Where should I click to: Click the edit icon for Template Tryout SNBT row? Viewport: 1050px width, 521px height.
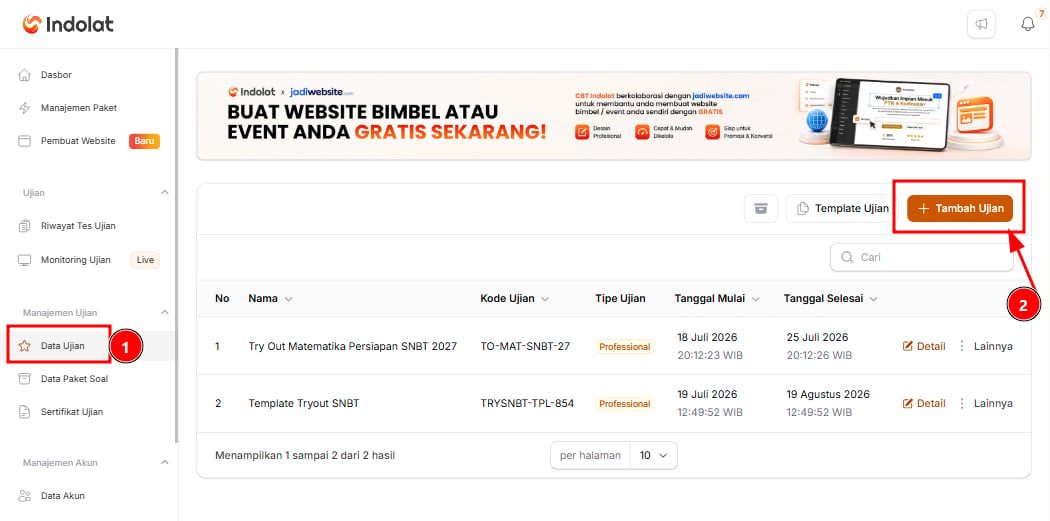908,404
